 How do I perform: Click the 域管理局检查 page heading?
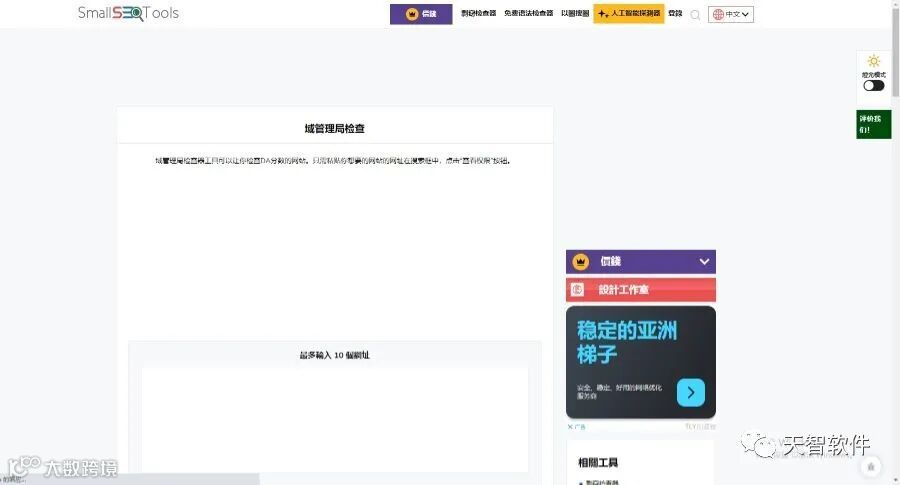tap(335, 129)
